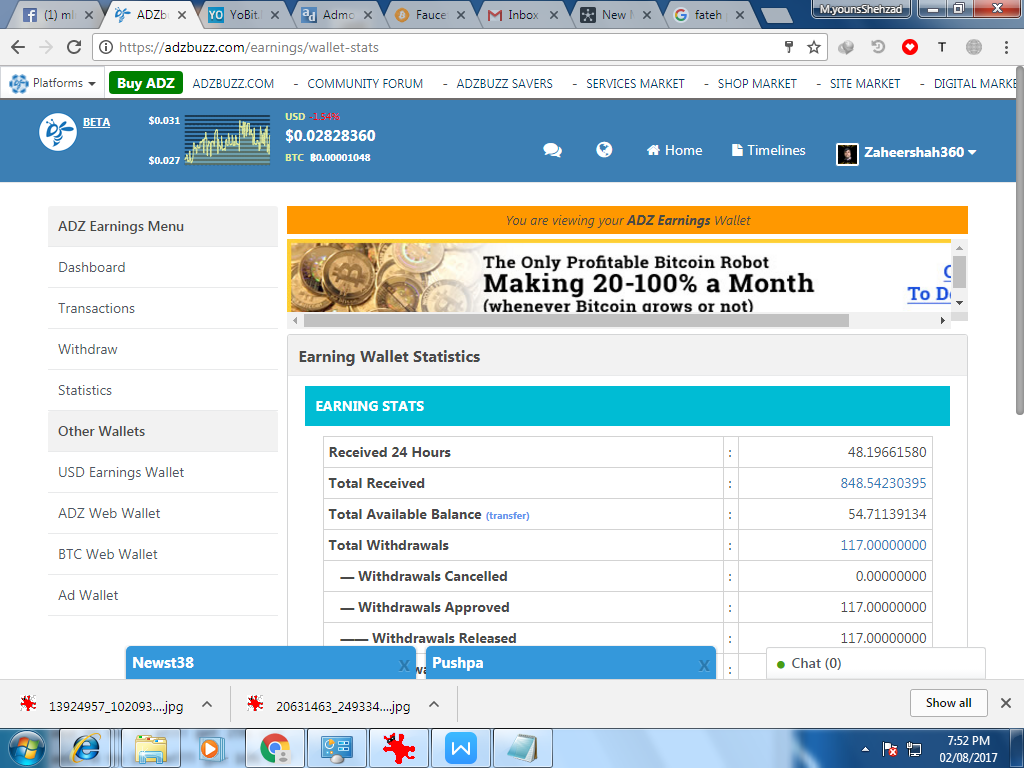Open options for 13924957 jpg download

click(x=207, y=704)
